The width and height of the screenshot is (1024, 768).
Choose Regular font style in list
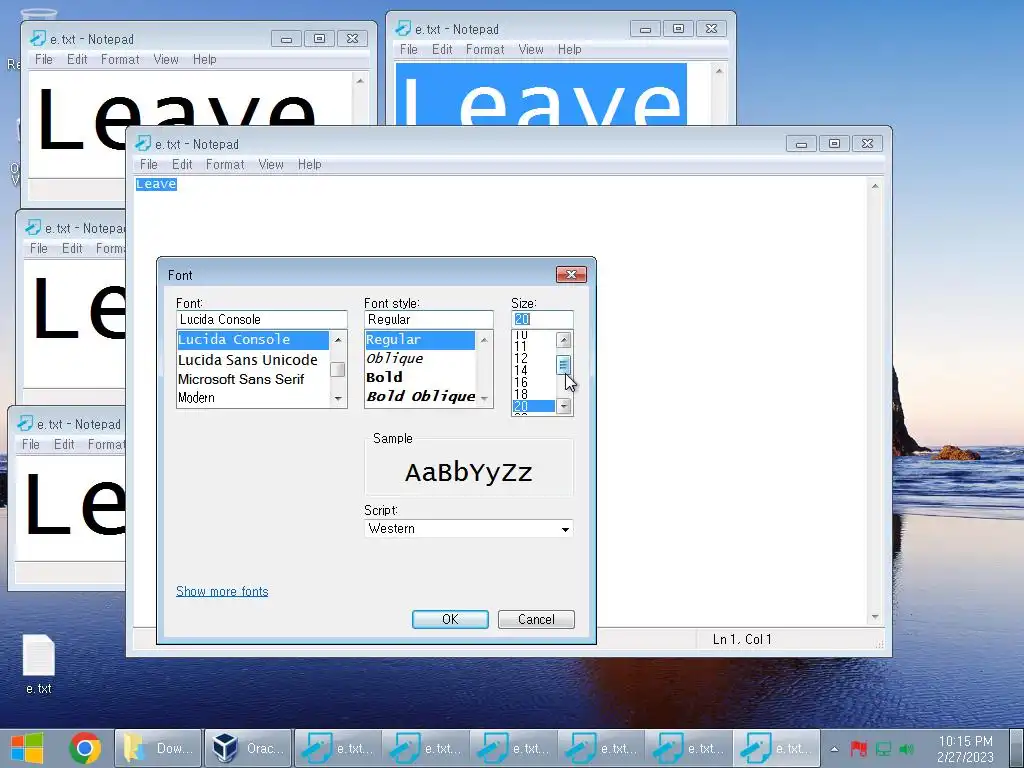click(x=420, y=340)
